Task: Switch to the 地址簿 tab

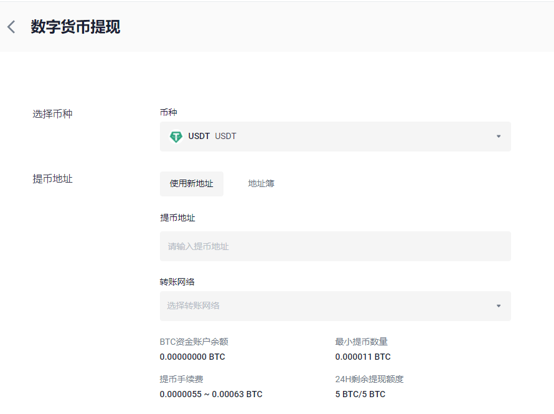Action: click(261, 184)
